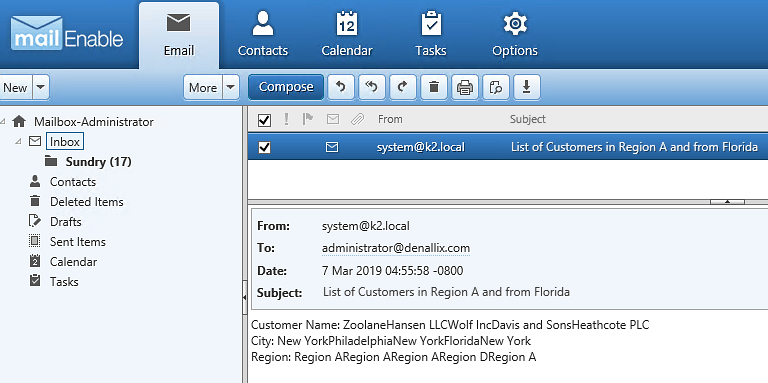Click the Sent Items icon in sidebar
The height and width of the screenshot is (383, 768).
[35, 241]
